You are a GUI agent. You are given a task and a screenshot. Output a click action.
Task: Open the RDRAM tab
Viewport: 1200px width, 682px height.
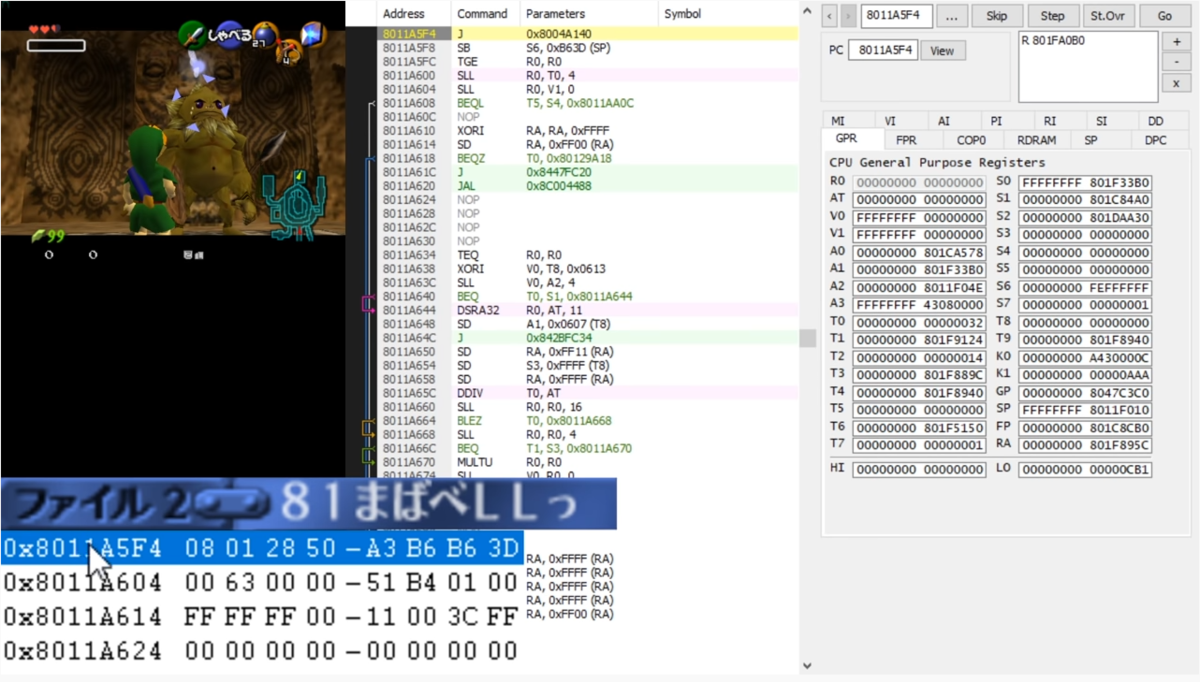[x=1037, y=141]
